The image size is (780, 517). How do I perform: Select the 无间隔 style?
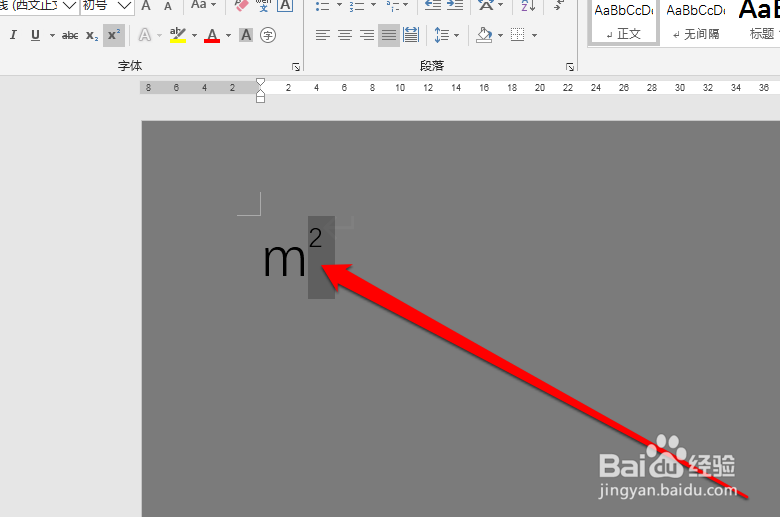click(x=695, y=22)
